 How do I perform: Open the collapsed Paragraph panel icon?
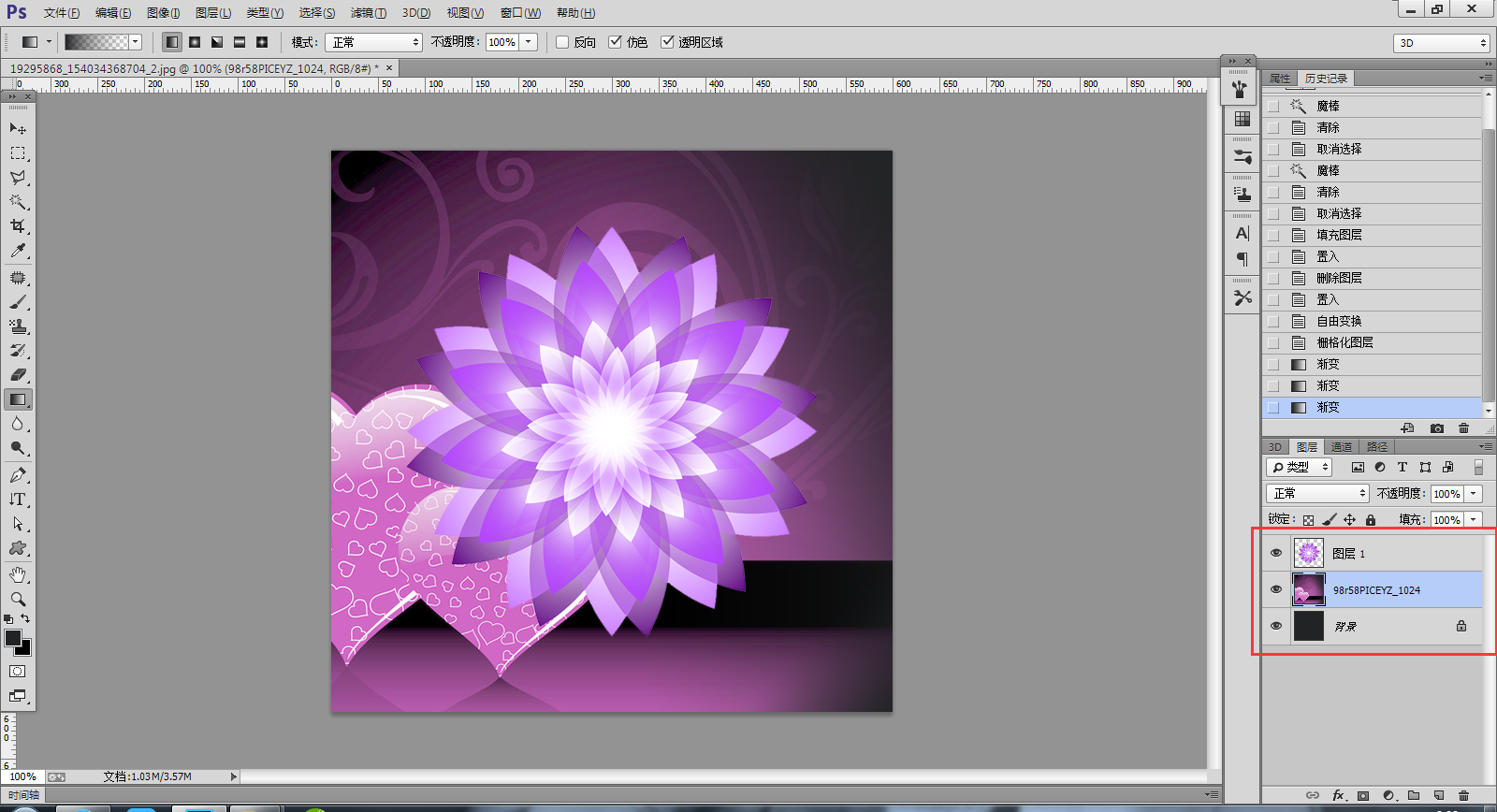[1243, 259]
